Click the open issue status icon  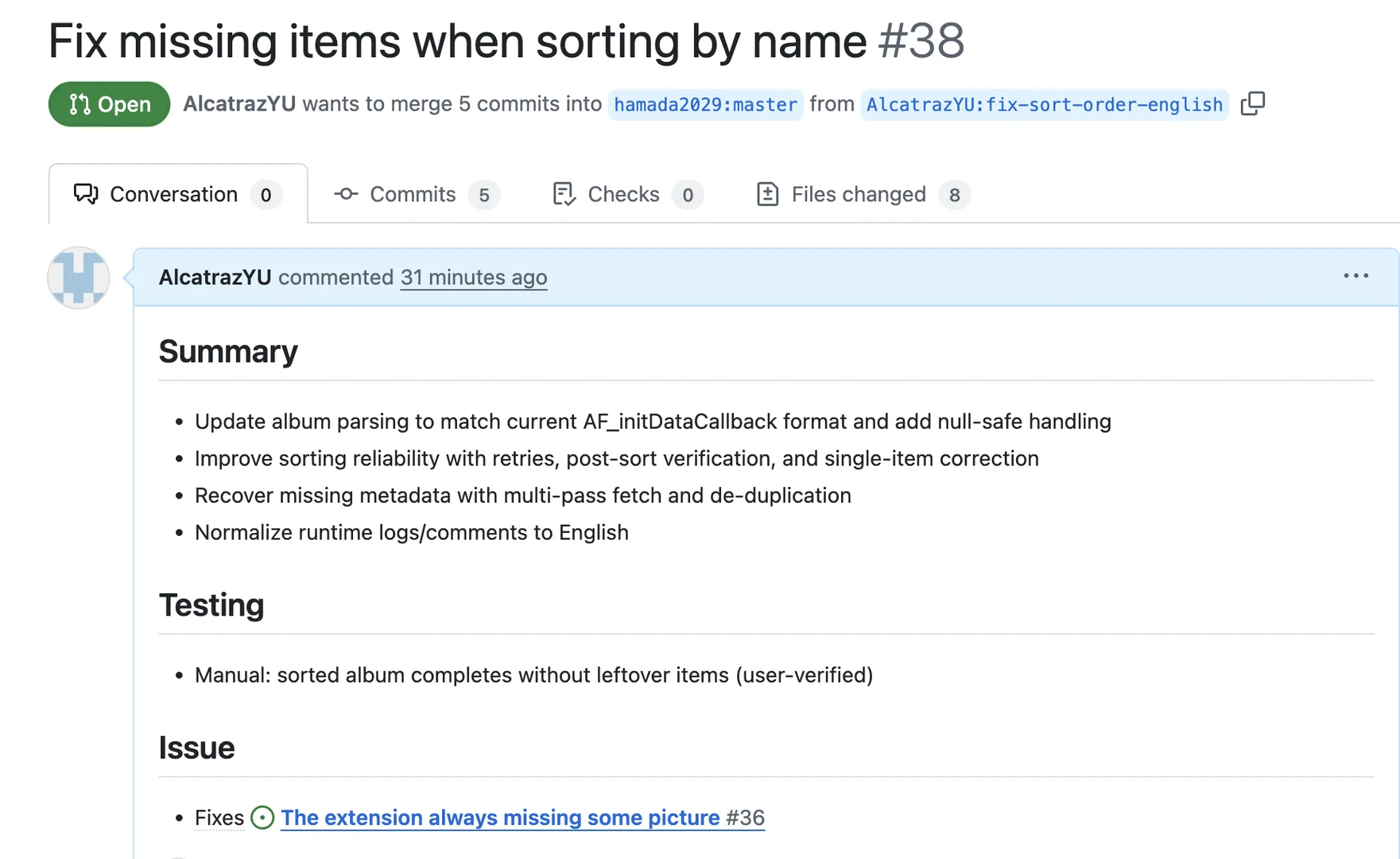[x=262, y=818]
